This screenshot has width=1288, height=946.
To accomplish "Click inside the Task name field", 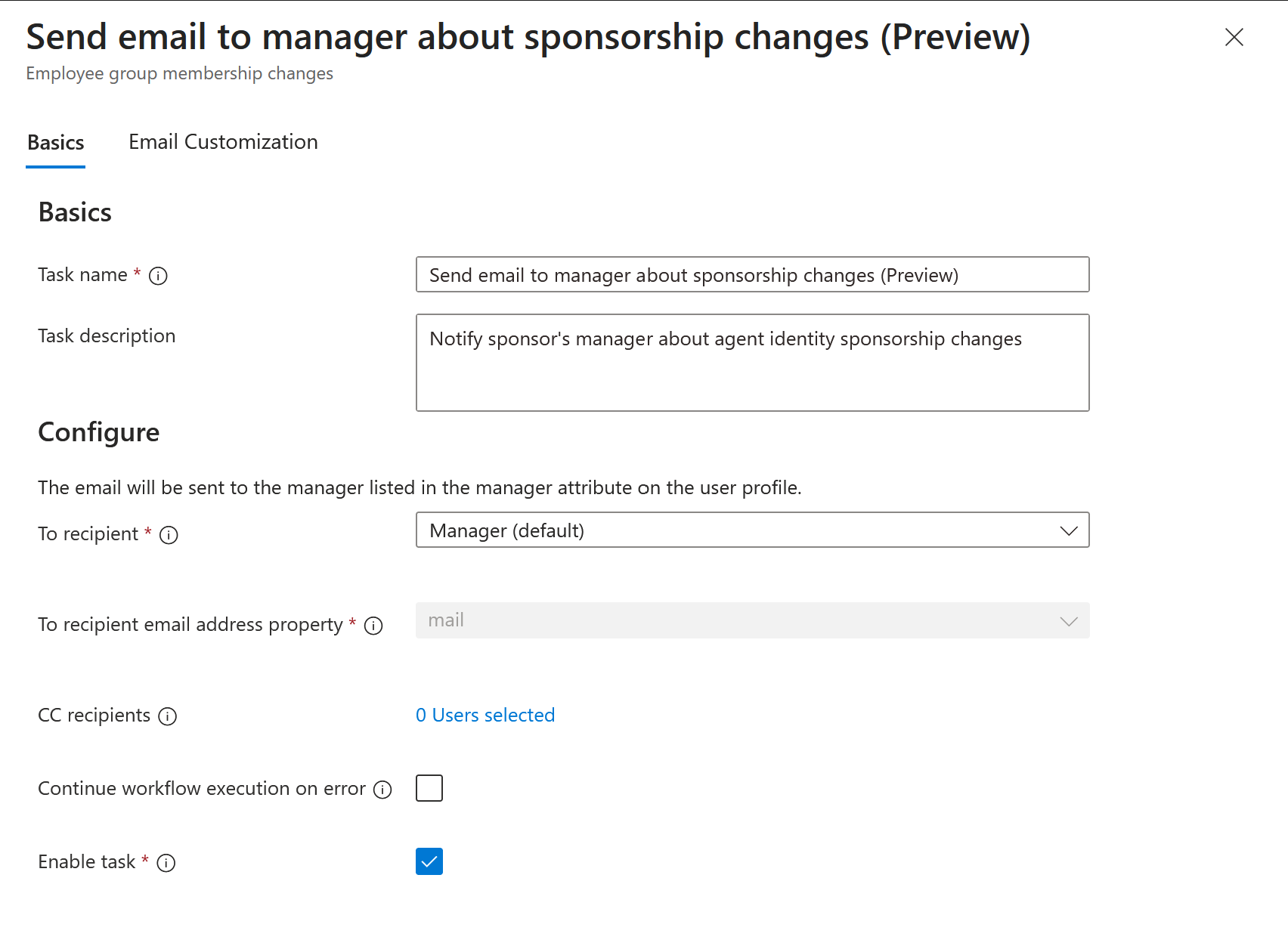I will click(x=752, y=274).
